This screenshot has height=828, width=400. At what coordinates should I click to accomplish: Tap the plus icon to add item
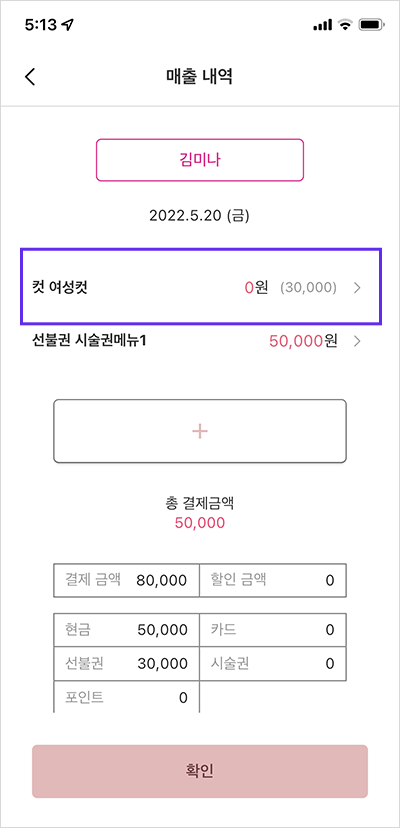[x=200, y=431]
